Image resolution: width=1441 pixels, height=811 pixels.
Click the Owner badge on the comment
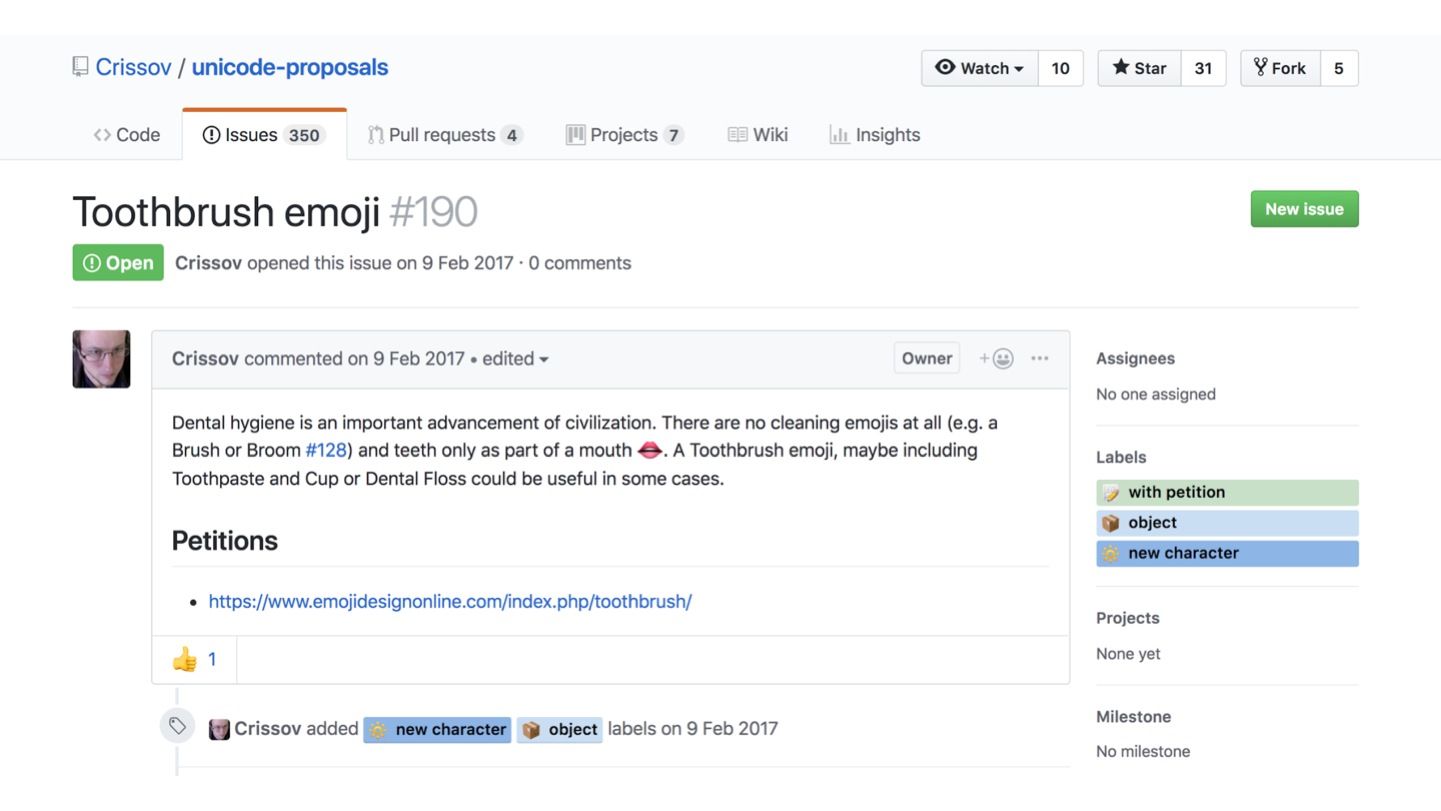(927, 358)
